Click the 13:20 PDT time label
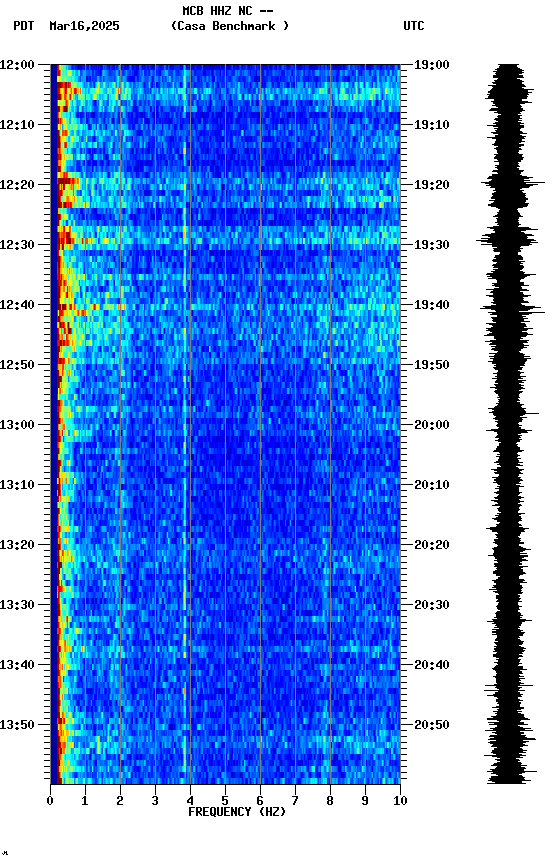This screenshot has height=864, width=552. [x=17, y=545]
